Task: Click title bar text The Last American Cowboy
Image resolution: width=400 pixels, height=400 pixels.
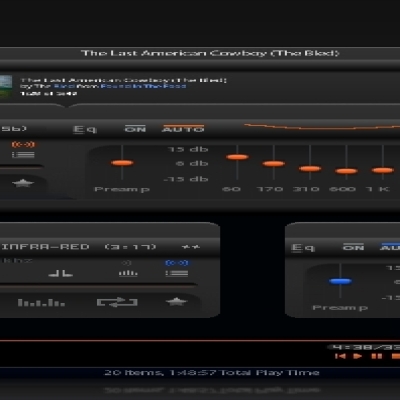Action: 210,53
